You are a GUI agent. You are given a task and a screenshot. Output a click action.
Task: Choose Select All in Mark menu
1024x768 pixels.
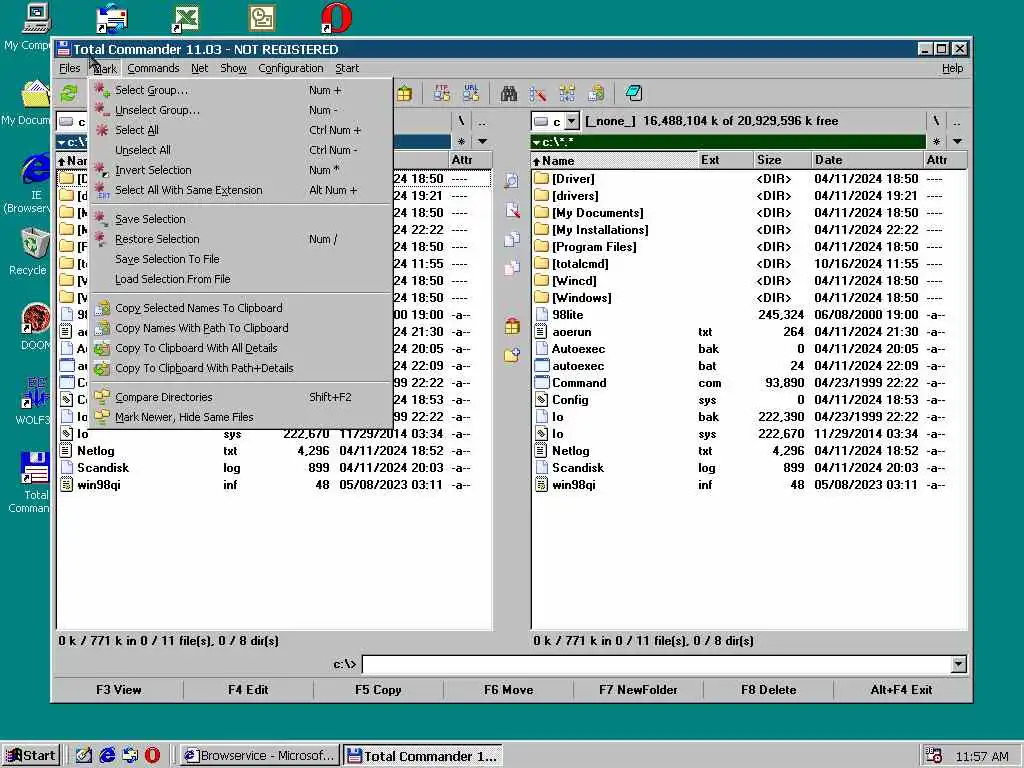240,130
